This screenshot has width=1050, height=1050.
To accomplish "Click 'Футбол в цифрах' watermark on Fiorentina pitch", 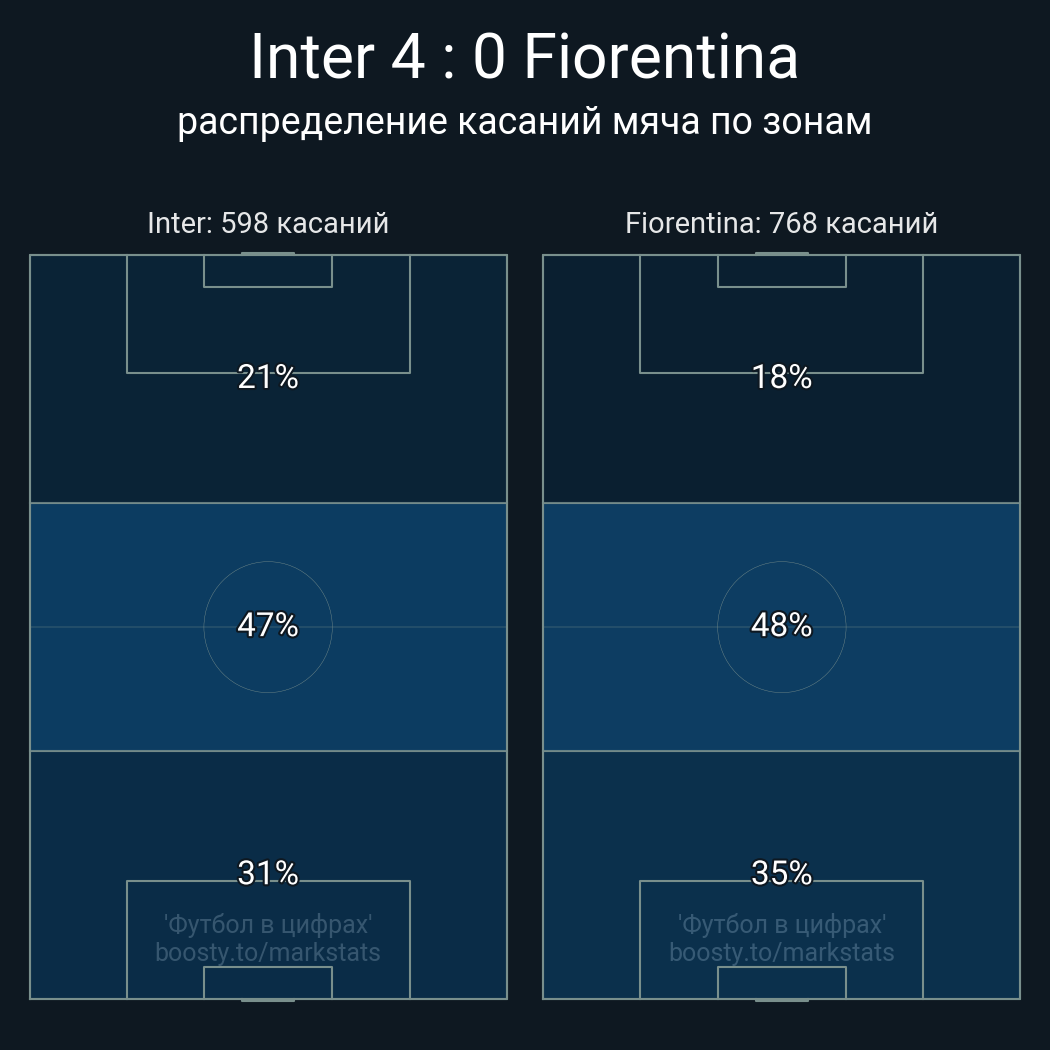I will pos(781,925).
